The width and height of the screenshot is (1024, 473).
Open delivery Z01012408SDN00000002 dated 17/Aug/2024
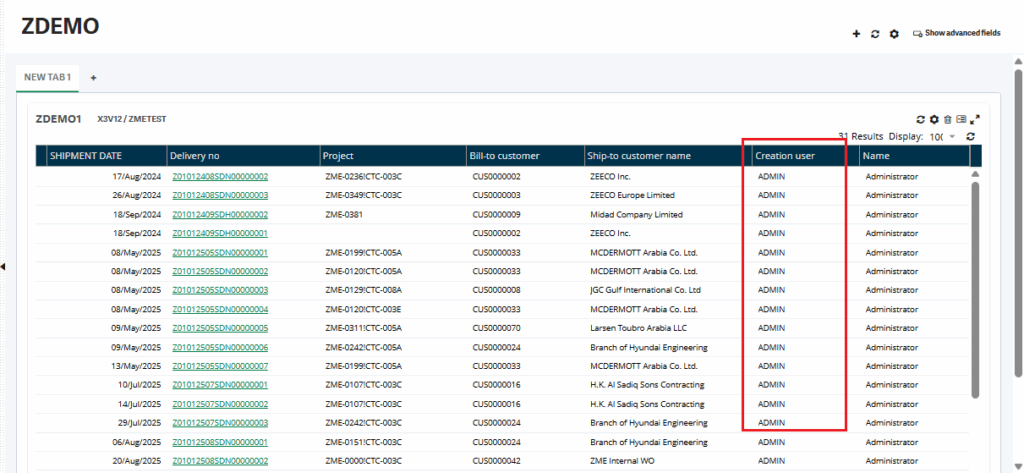coord(219,177)
